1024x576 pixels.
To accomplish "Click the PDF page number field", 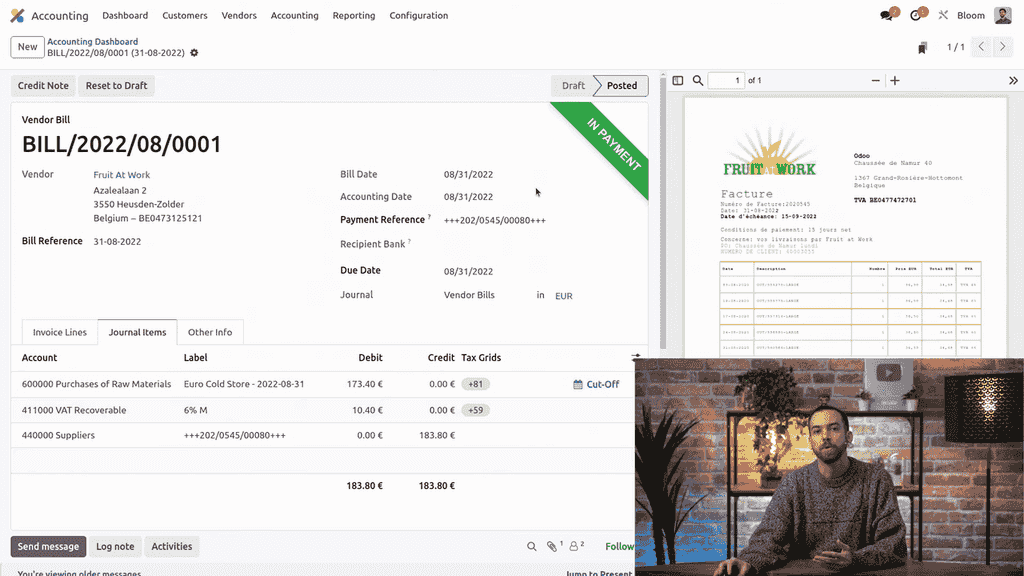I will point(727,81).
